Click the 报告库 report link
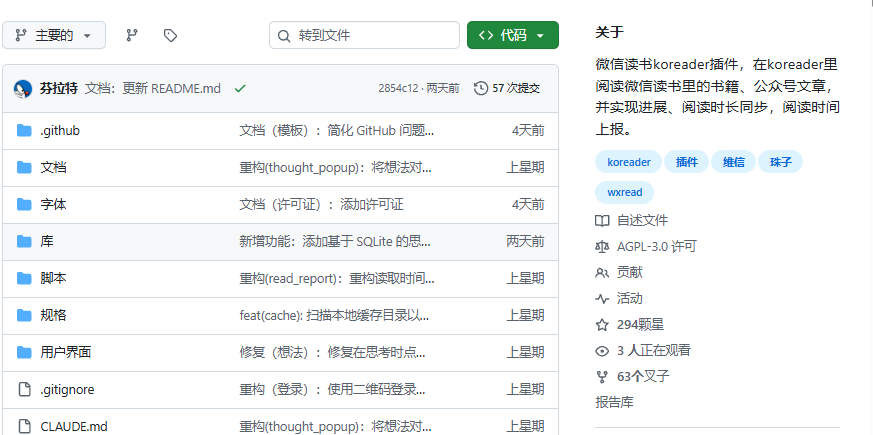 click(x=614, y=402)
